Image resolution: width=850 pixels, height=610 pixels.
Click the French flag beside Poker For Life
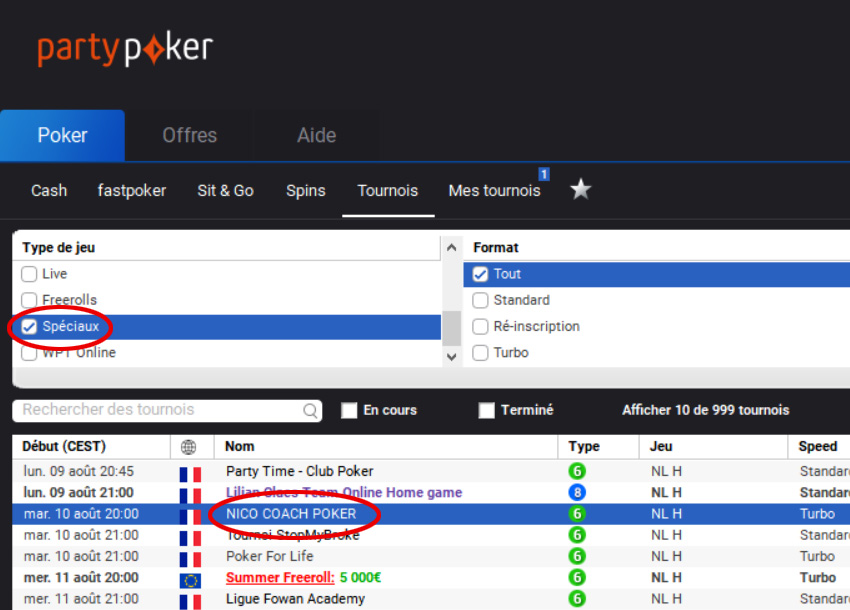coord(190,559)
